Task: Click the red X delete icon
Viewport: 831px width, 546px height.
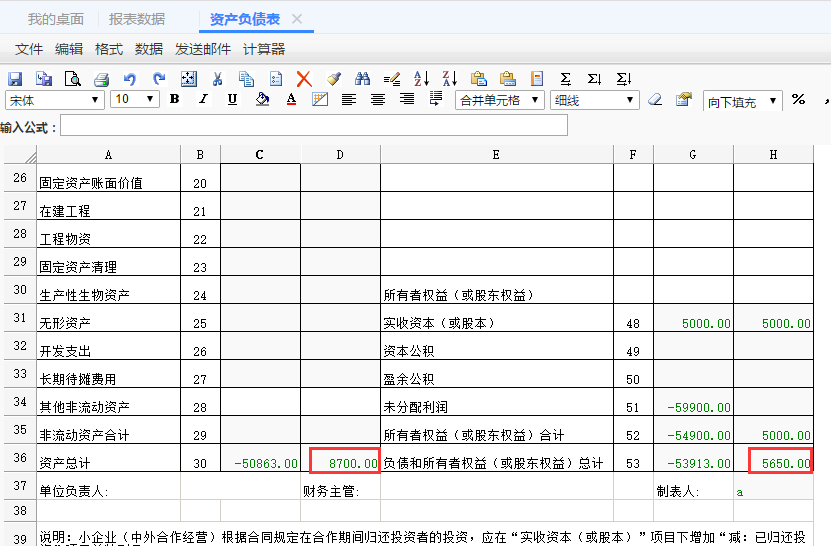Action: coord(304,79)
